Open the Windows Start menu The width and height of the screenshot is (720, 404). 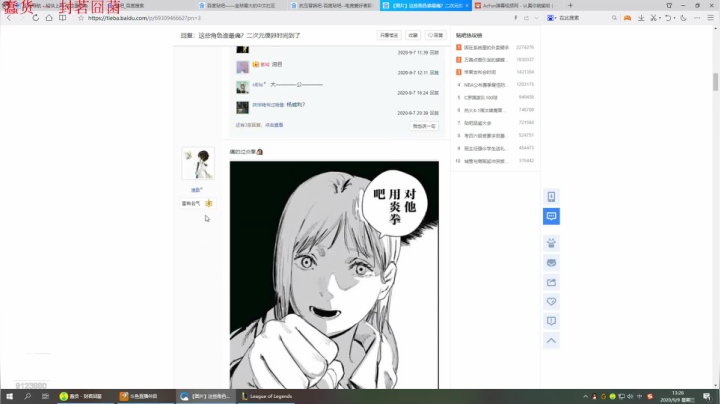pos(9,396)
